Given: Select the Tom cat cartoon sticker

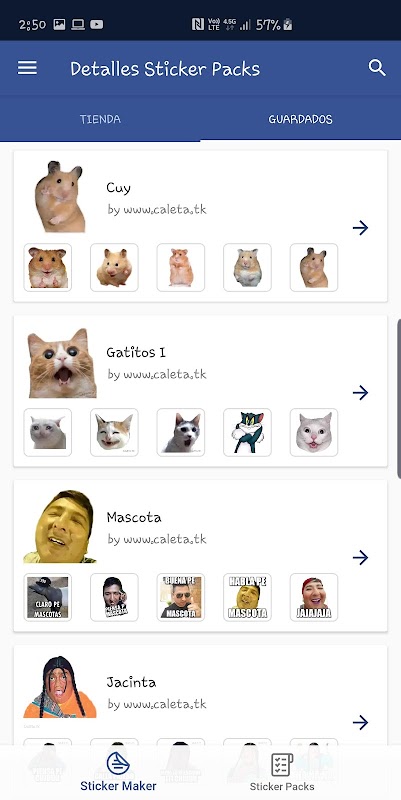Looking at the screenshot, I should [x=247, y=432].
